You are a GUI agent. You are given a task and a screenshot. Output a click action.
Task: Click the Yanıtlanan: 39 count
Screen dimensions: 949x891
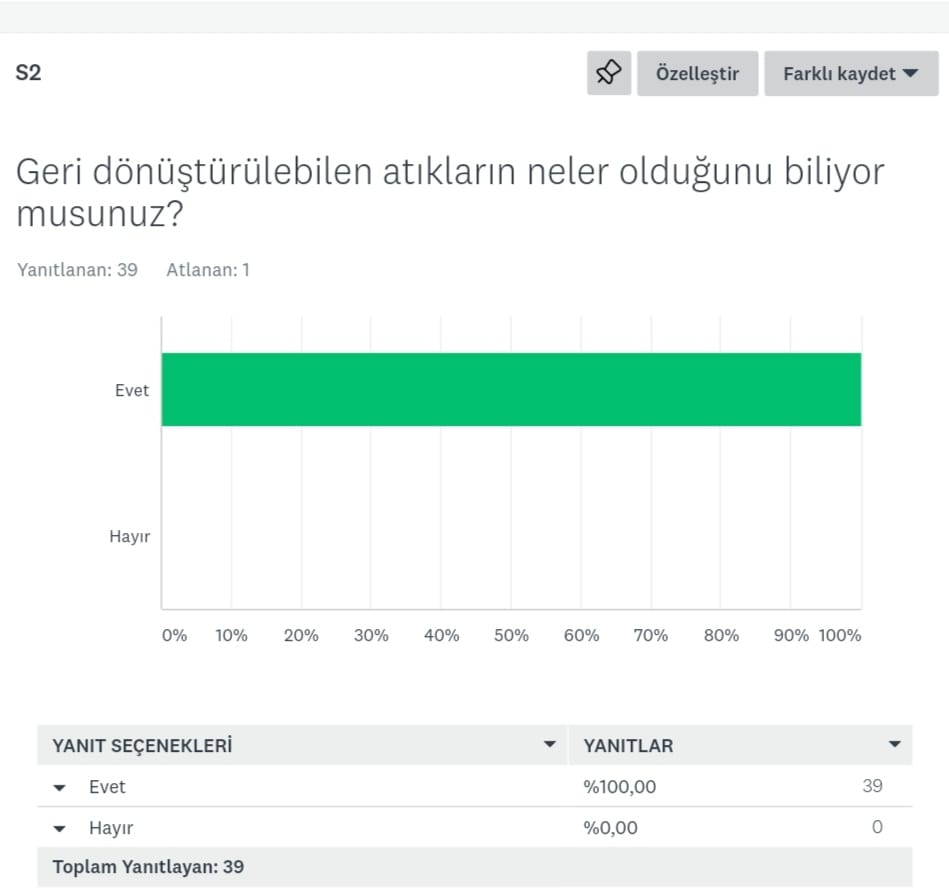click(77, 270)
